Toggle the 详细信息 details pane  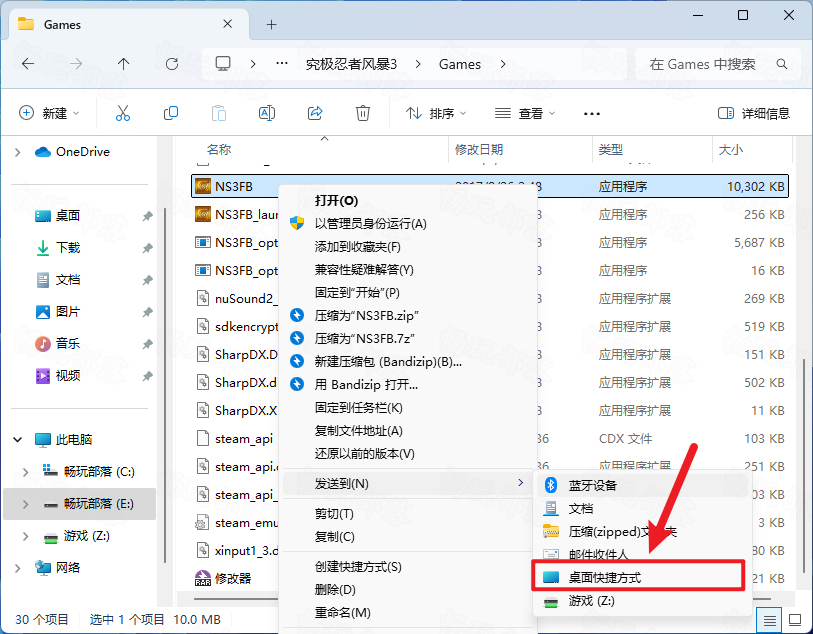(754, 113)
